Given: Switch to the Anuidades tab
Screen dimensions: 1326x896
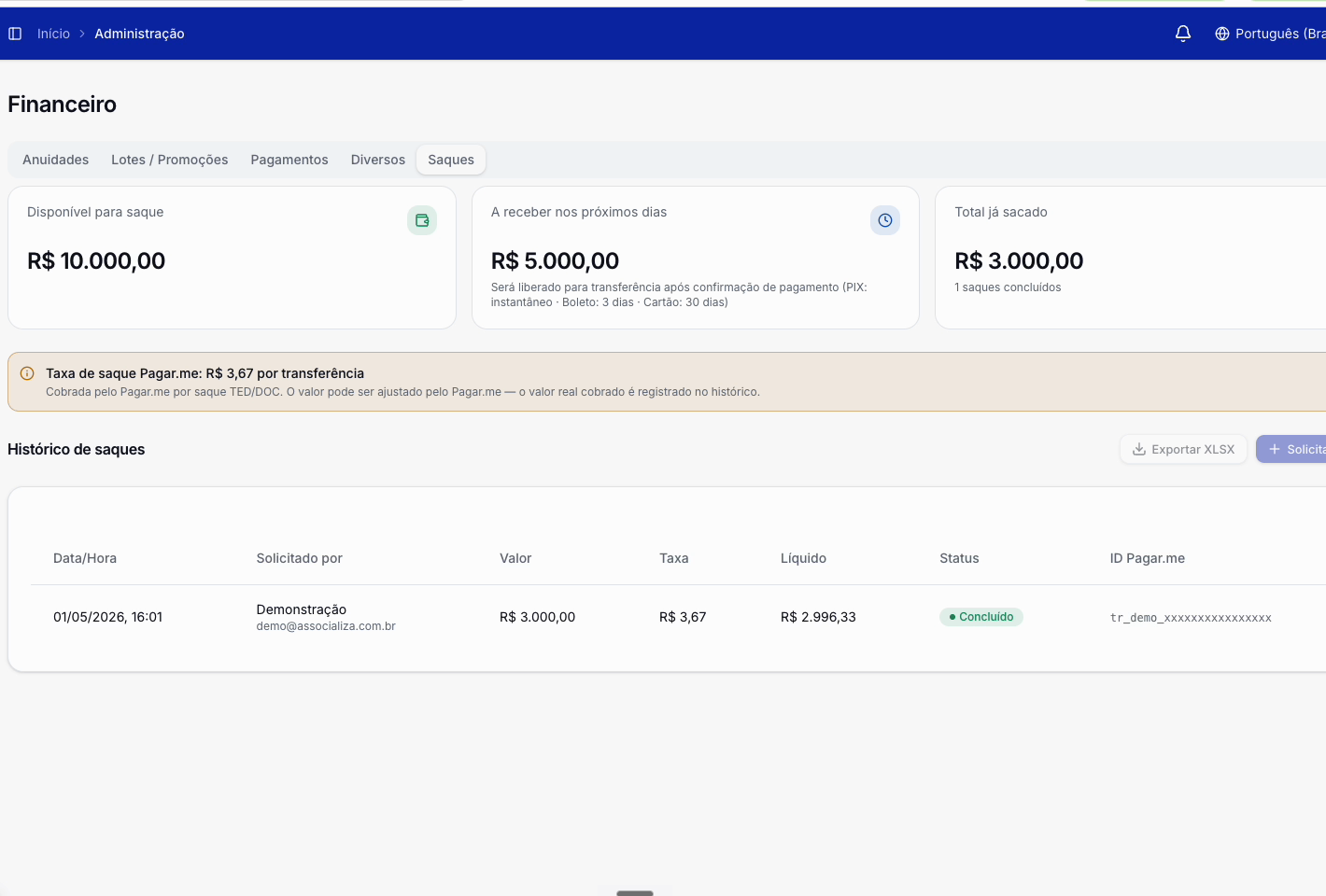Looking at the screenshot, I should [x=56, y=160].
